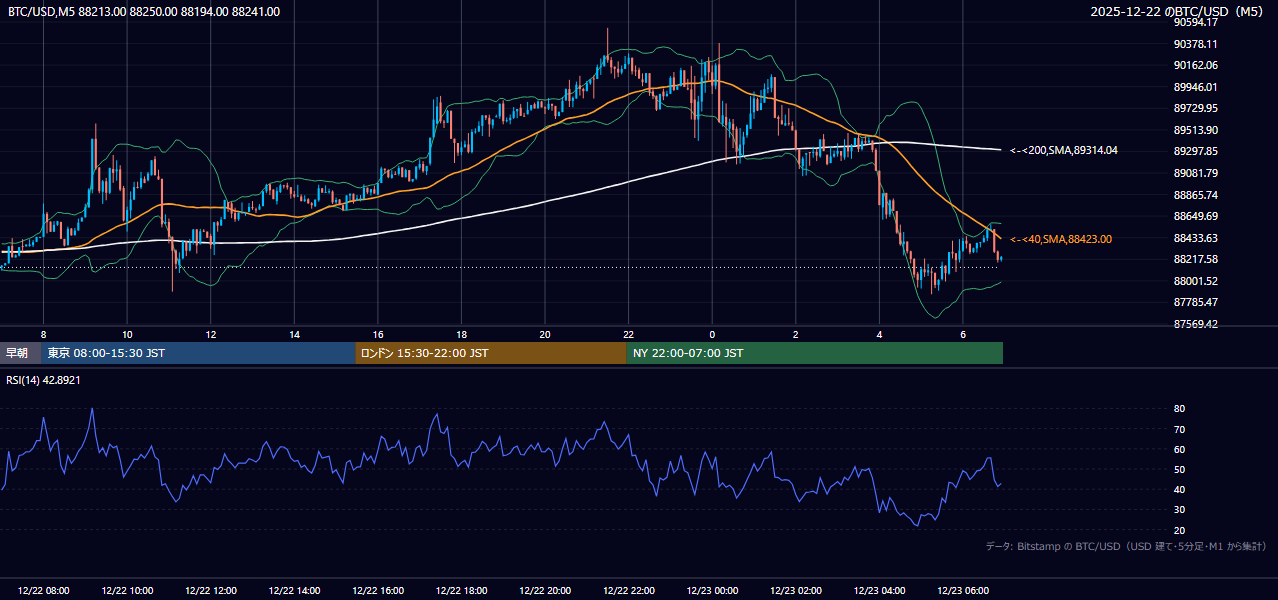Click price axis value 89081.79
The height and width of the screenshot is (600, 1278).
click(x=1195, y=173)
